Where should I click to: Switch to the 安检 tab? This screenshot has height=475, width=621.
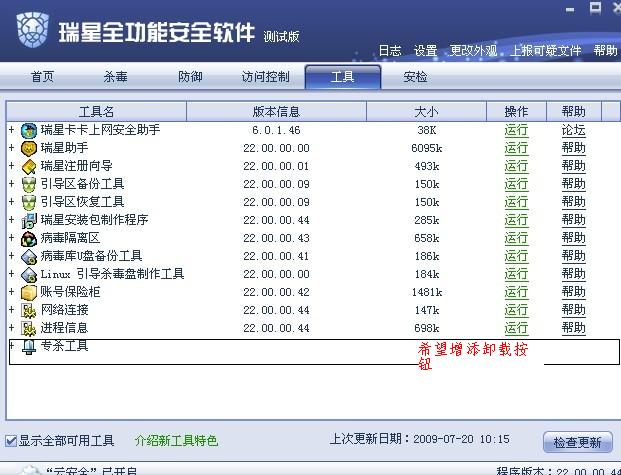tap(415, 76)
